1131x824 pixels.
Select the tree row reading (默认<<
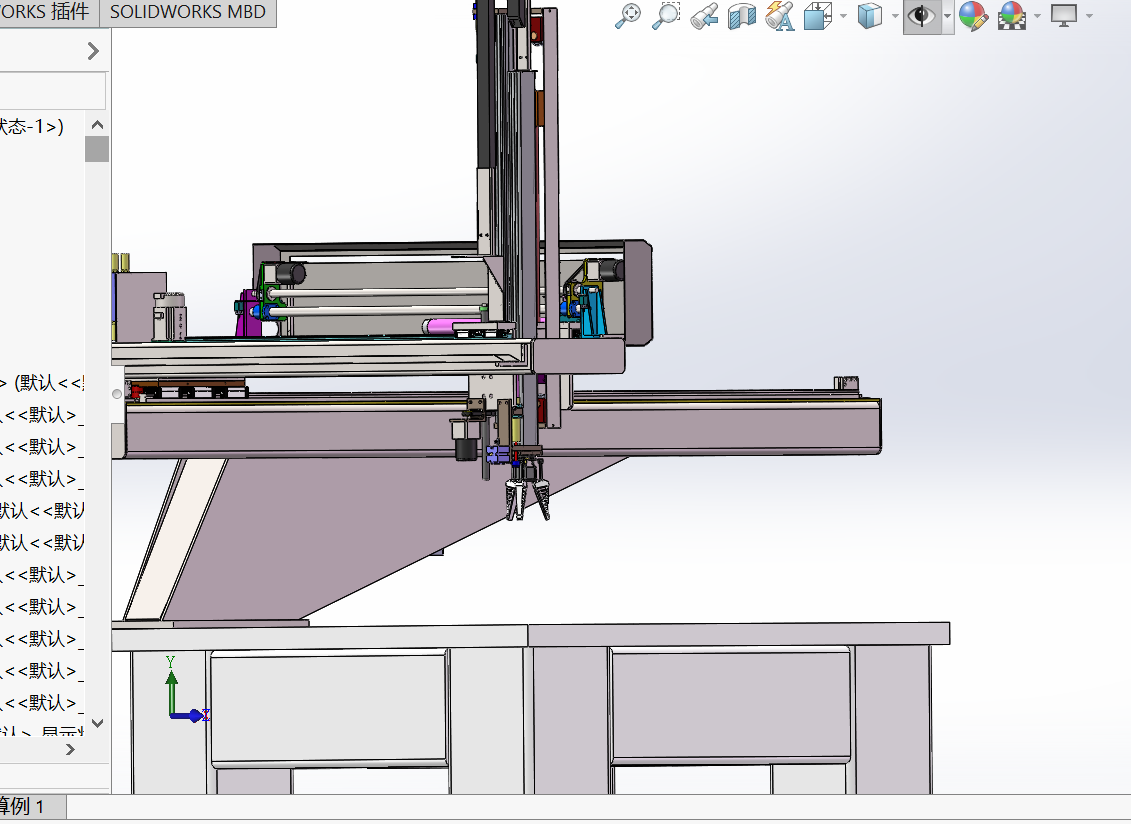click(42, 382)
